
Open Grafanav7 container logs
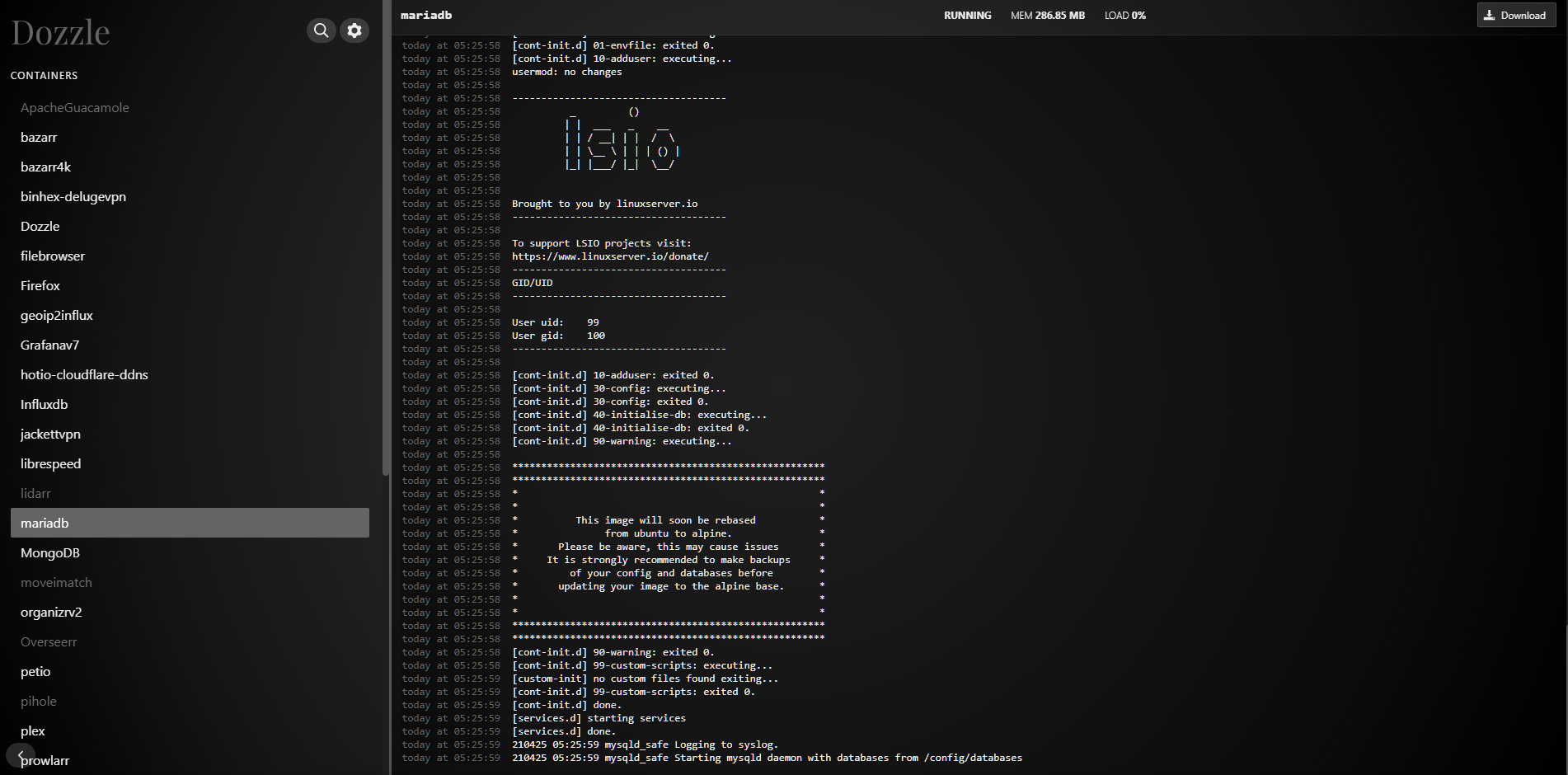(x=50, y=345)
